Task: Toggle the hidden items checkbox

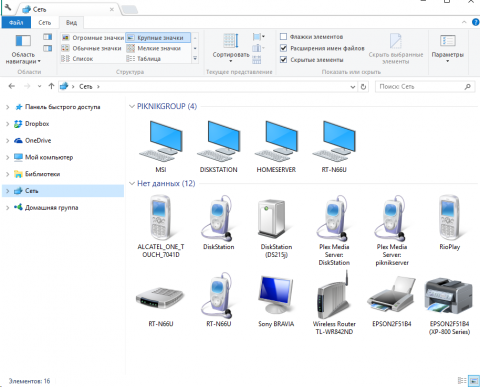Action: coord(283,60)
